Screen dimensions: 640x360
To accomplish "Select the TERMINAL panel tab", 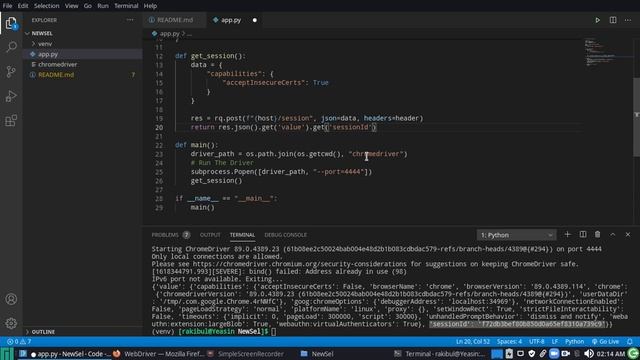I will tap(242, 235).
